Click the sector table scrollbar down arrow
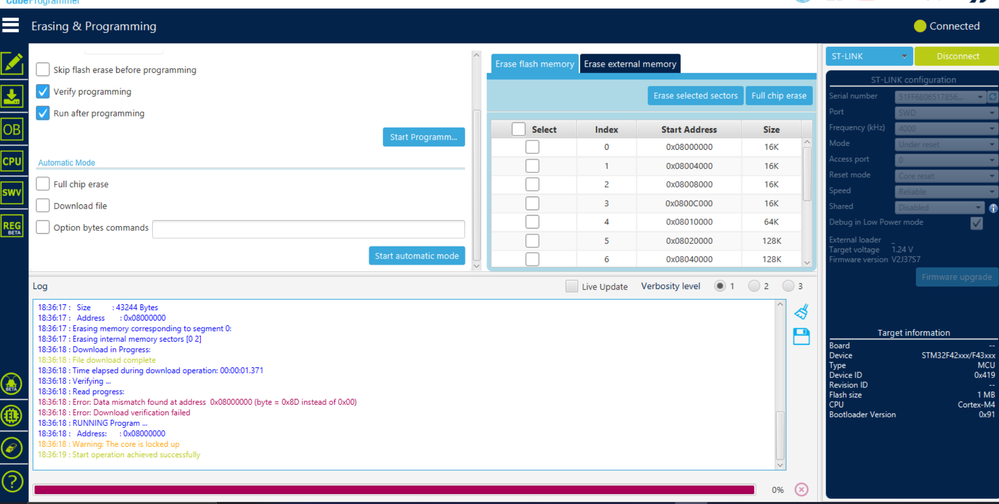 coord(807,263)
